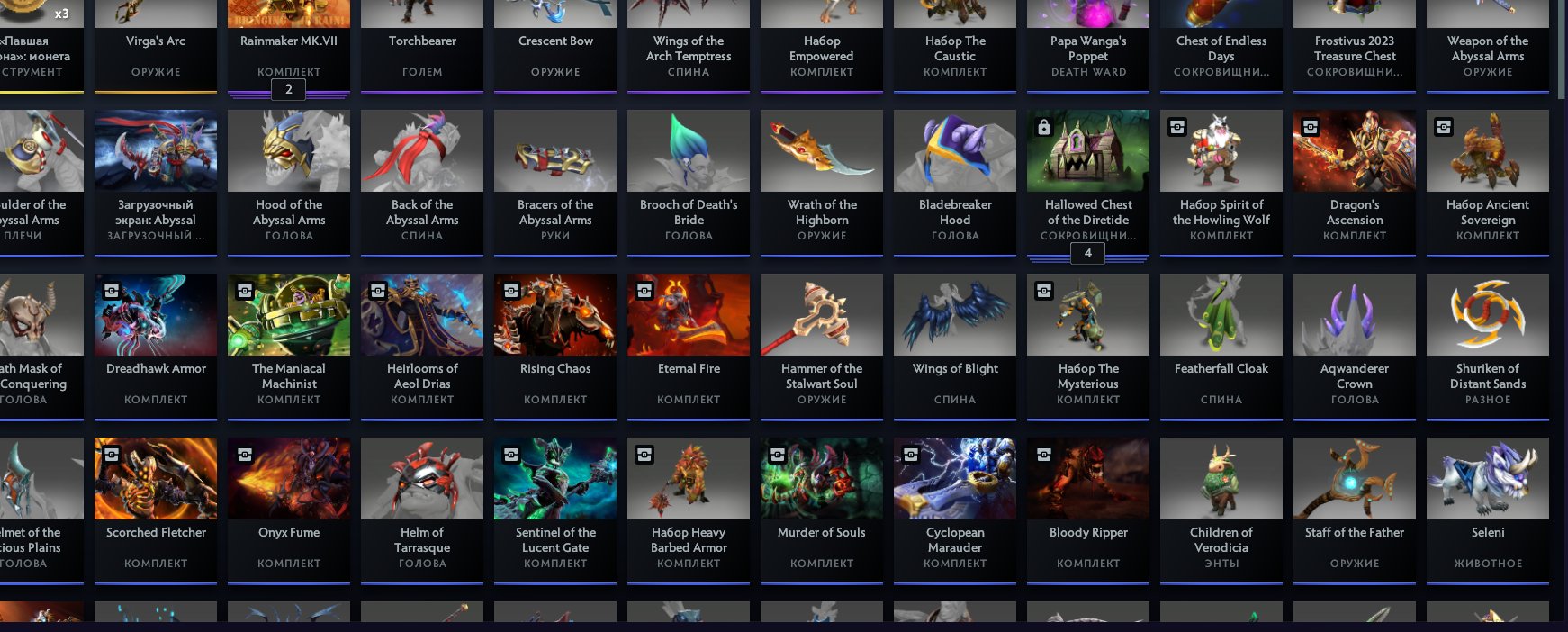
Task: Click the bundle icon on The Maniacal Machinist
Action: coord(244,291)
